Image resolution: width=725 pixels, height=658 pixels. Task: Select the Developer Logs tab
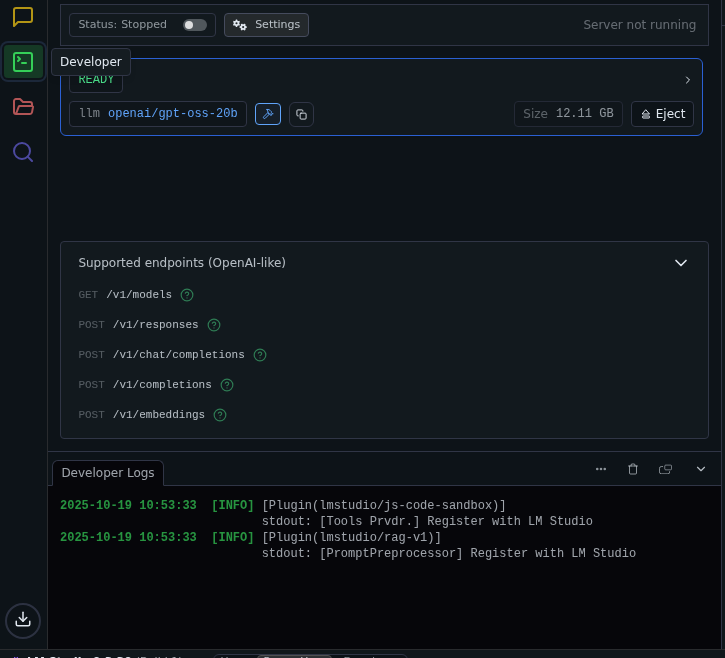tap(108, 473)
